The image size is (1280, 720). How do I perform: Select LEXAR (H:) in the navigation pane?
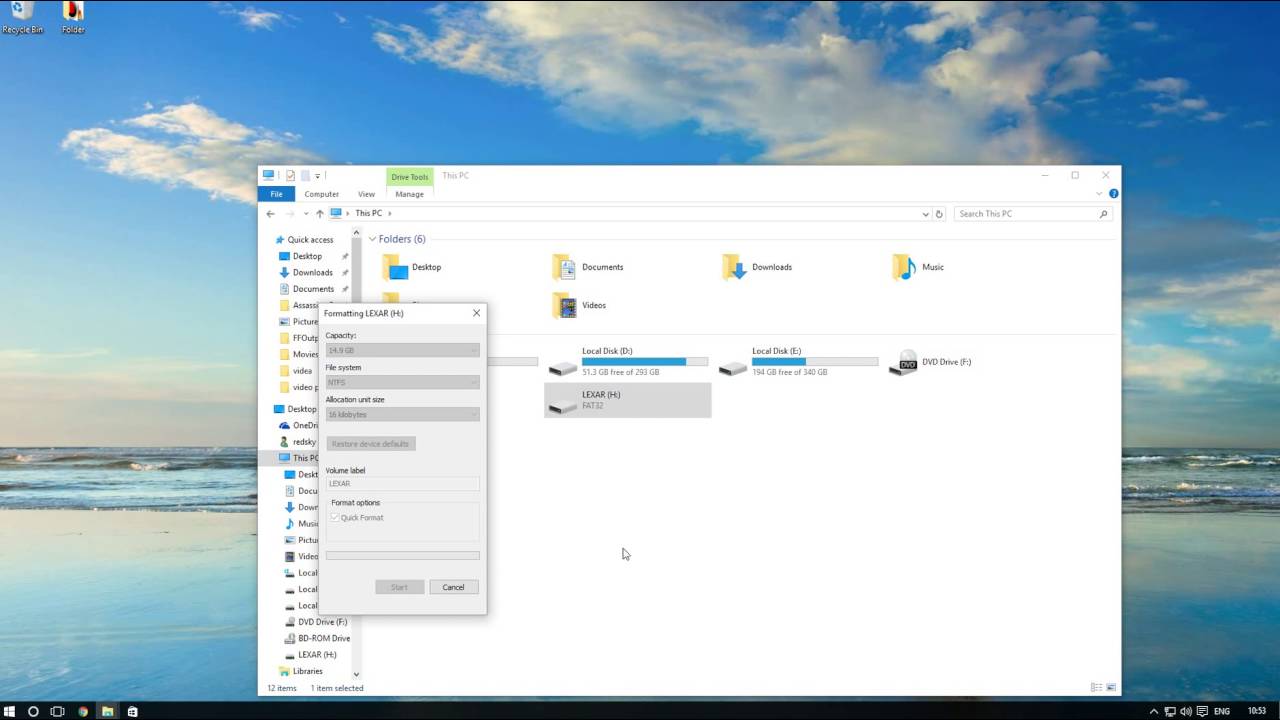[317, 654]
